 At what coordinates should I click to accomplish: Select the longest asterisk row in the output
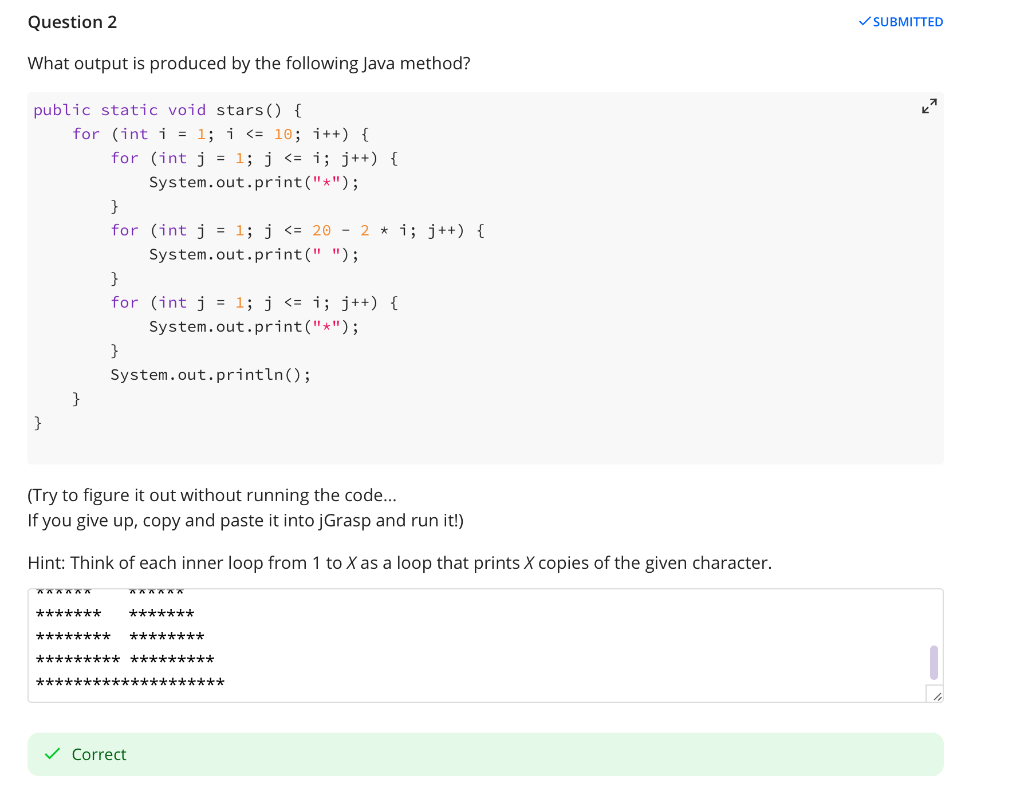128,681
